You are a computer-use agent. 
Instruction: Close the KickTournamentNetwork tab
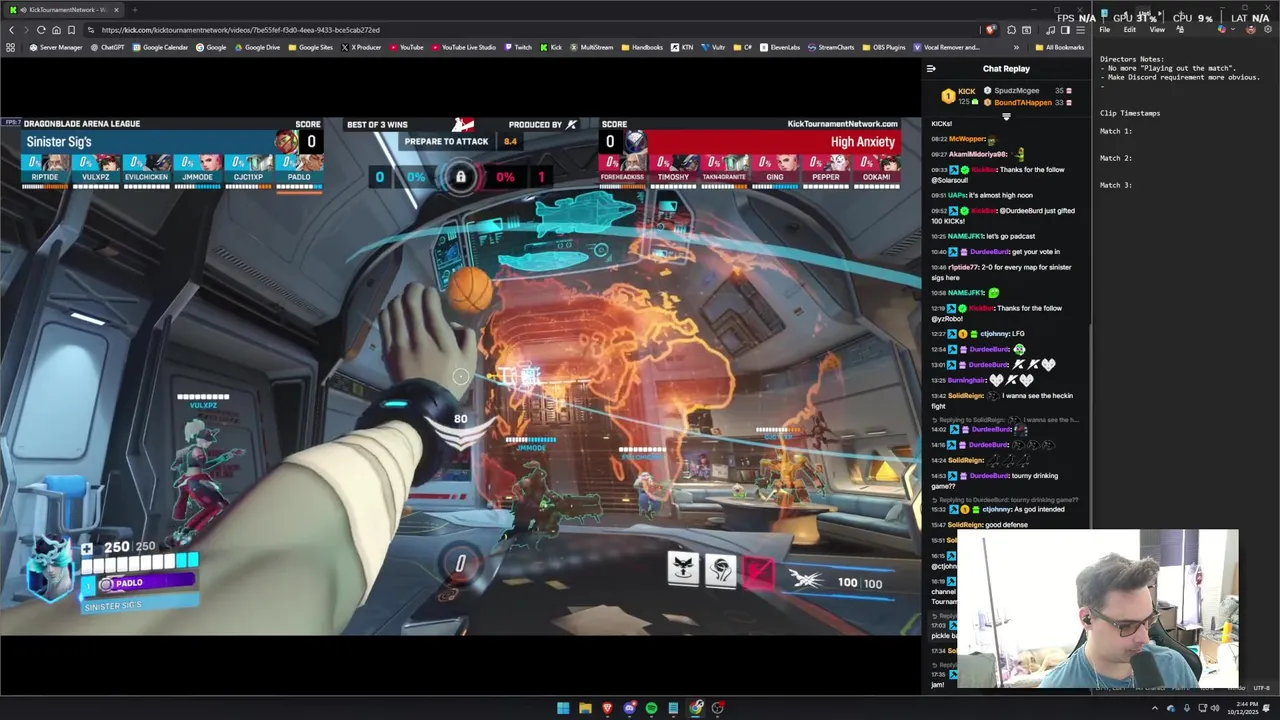tap(116, 10)
